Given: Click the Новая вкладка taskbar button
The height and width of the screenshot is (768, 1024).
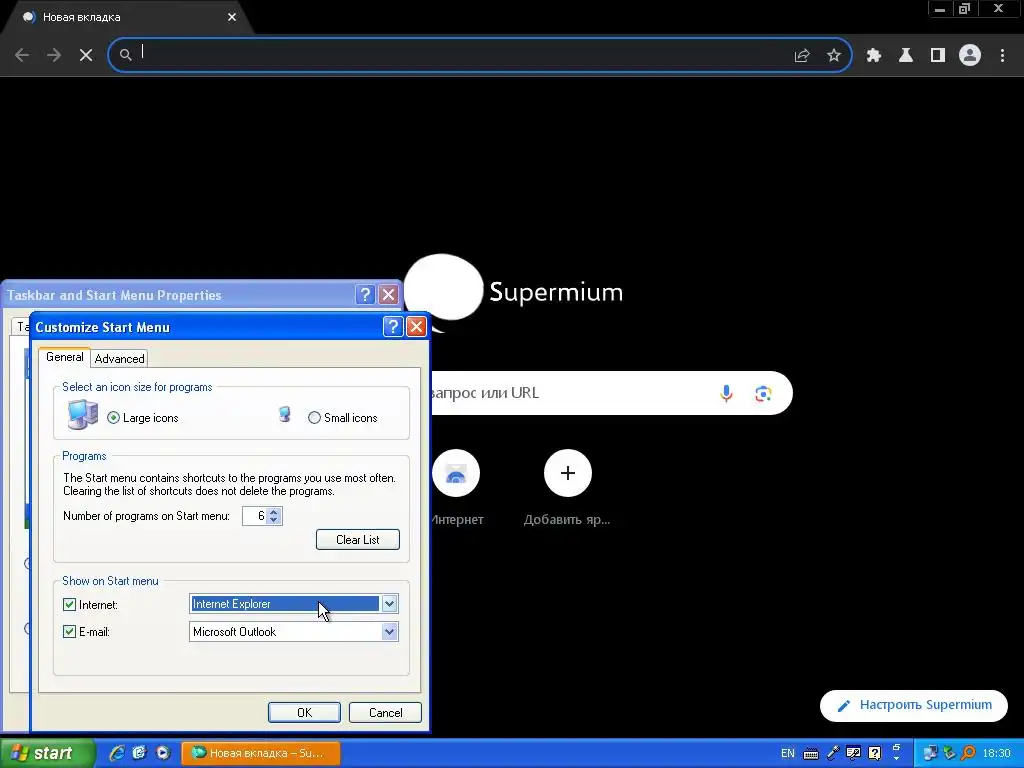Looking at the screenshot, I should [261, 753].
